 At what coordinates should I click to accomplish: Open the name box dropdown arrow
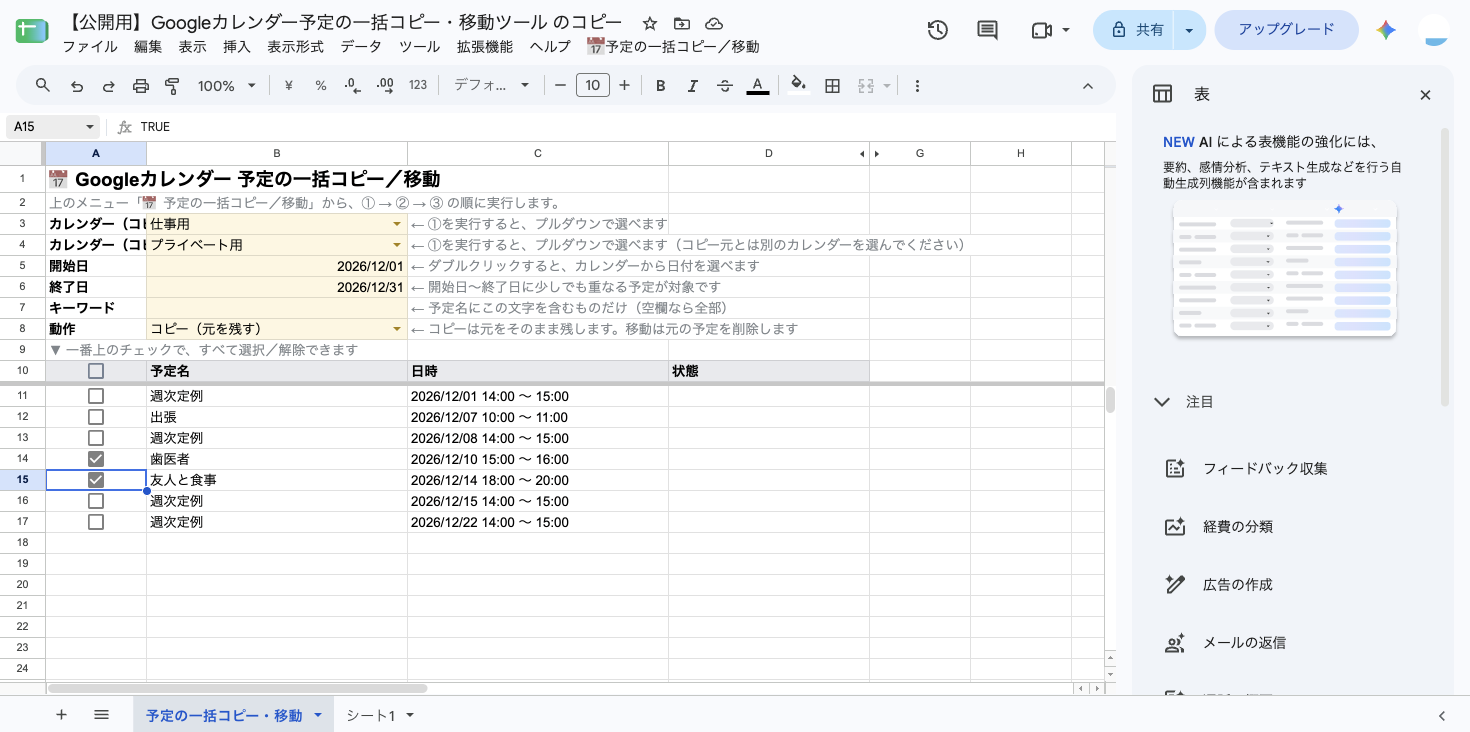[x=90, y=127]
